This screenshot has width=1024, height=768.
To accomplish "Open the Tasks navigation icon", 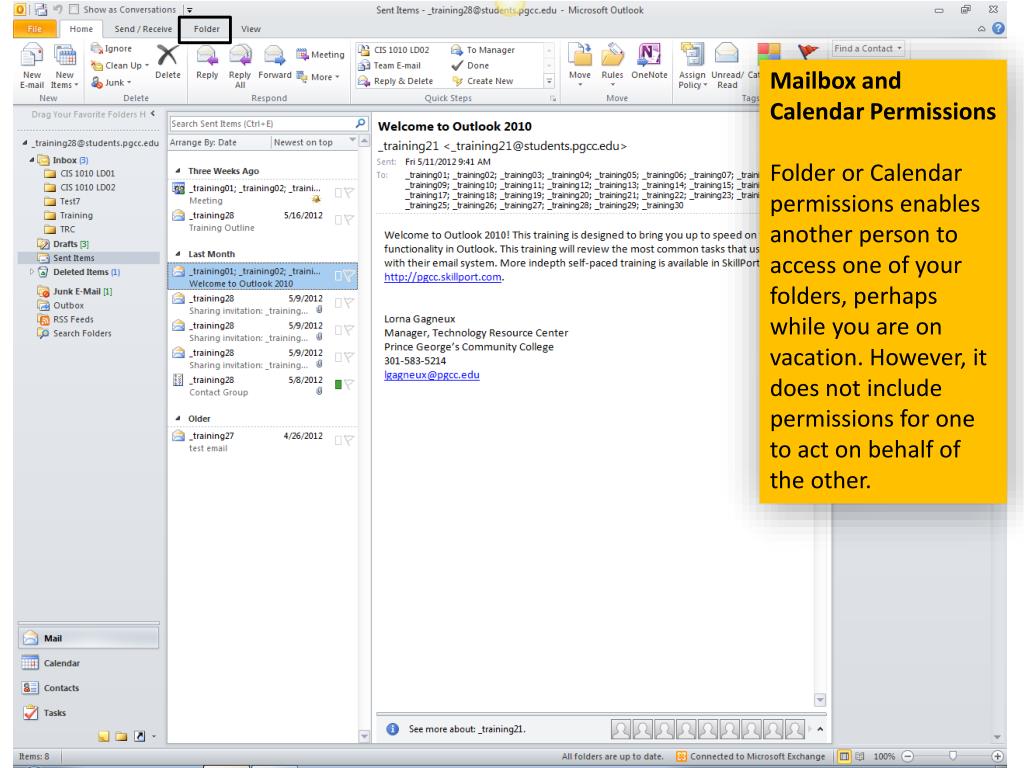I will pos(30,712).
